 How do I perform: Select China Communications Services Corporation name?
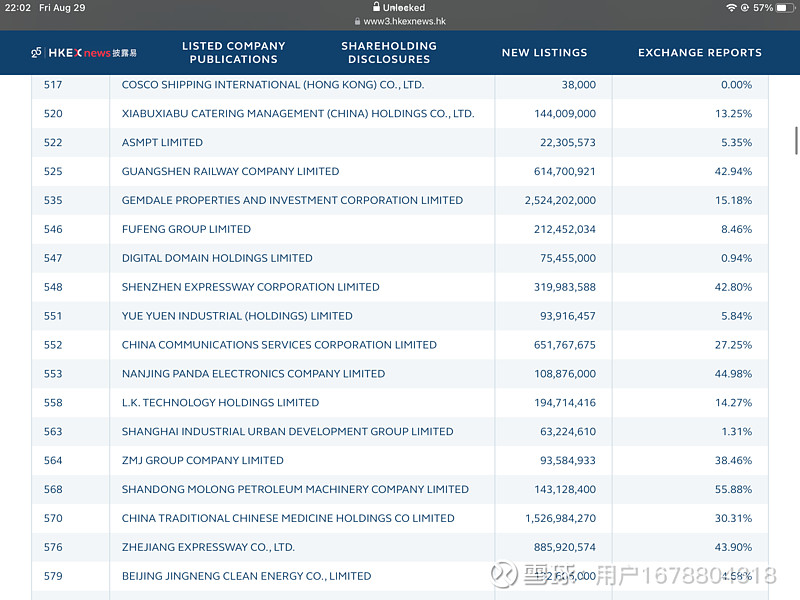pos(279,345)
